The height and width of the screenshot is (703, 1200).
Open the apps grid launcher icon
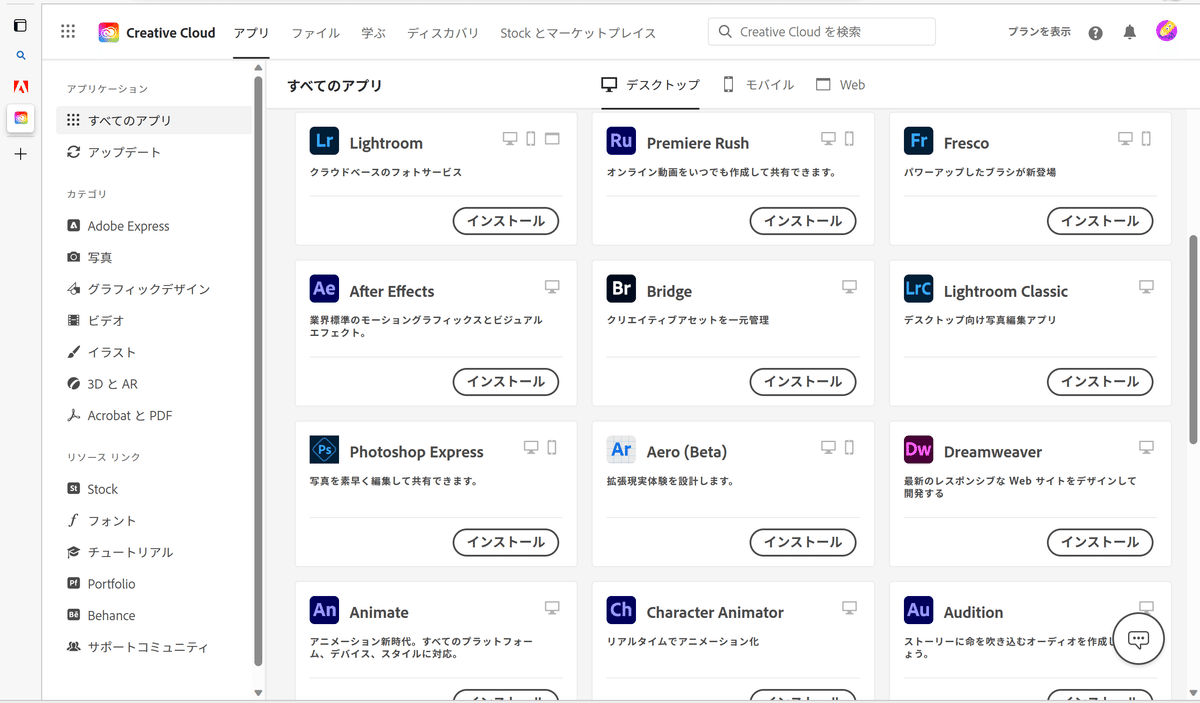[68, 32]
